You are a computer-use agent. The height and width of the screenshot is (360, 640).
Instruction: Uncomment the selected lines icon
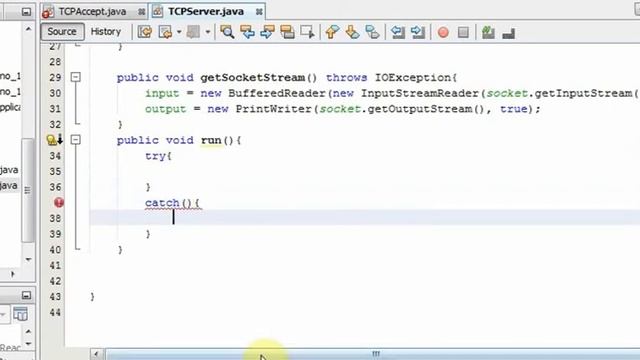[508, 33]
